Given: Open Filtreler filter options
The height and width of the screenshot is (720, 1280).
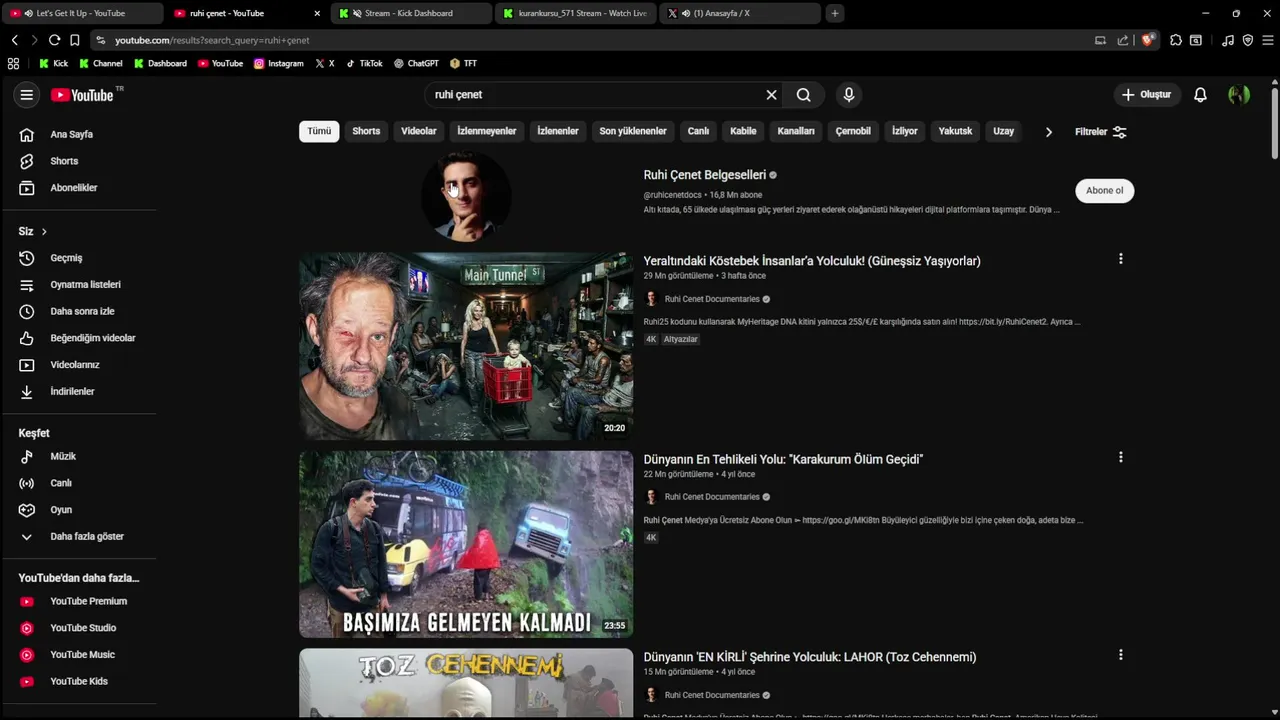Looking at the screenshot, I should point(1101,132).
